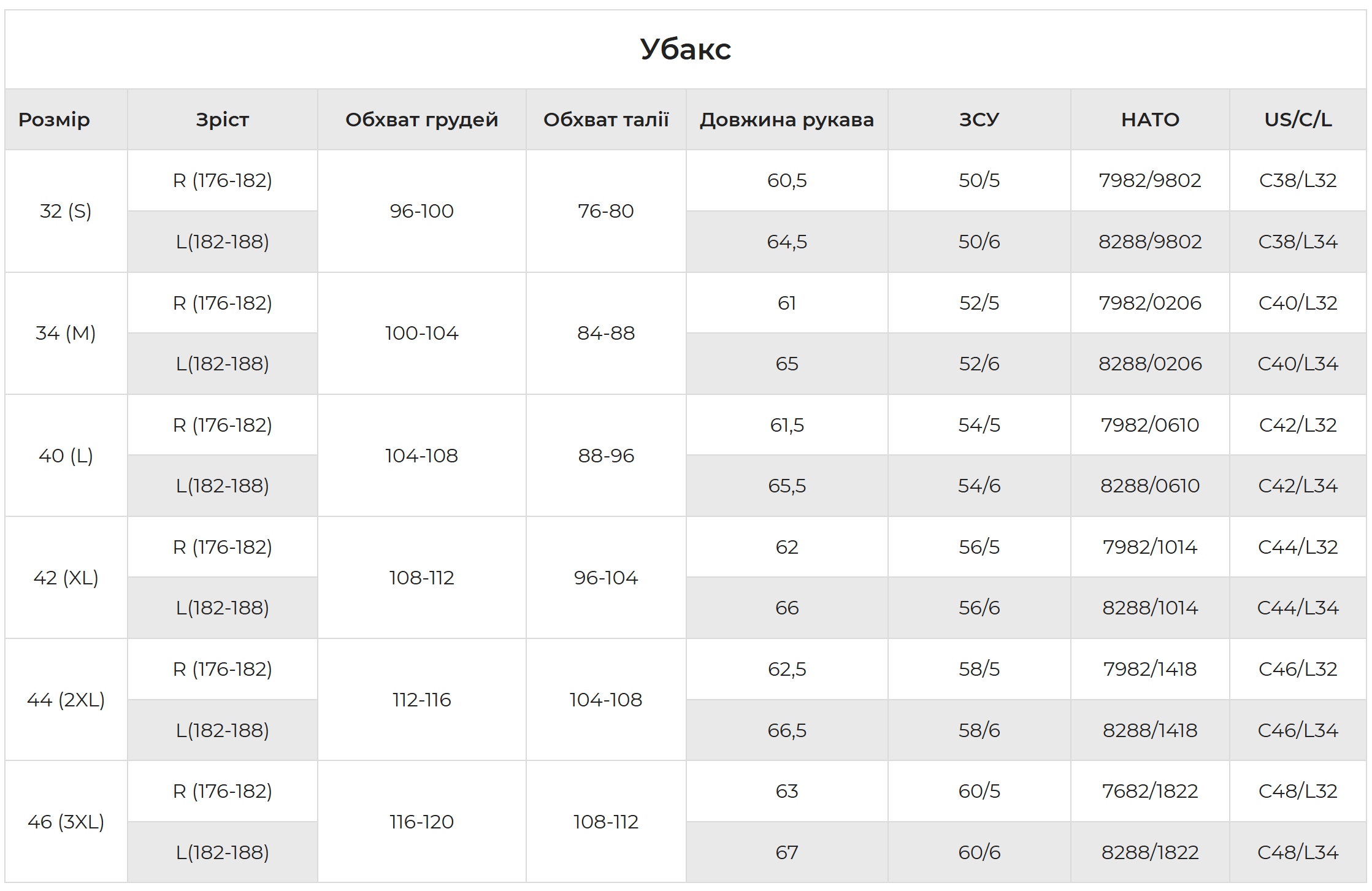Click the Зріст column header

point(223,120)
